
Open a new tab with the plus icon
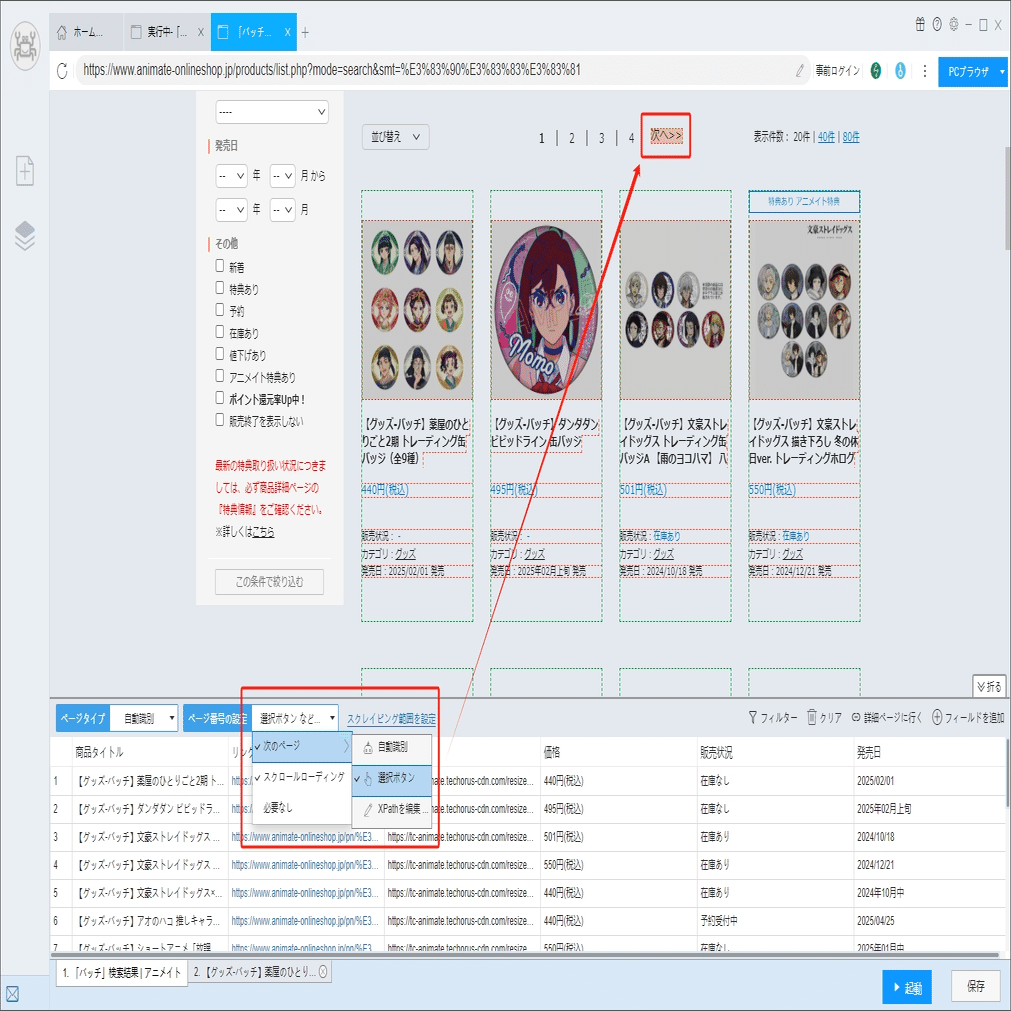(x=305, y=32)
